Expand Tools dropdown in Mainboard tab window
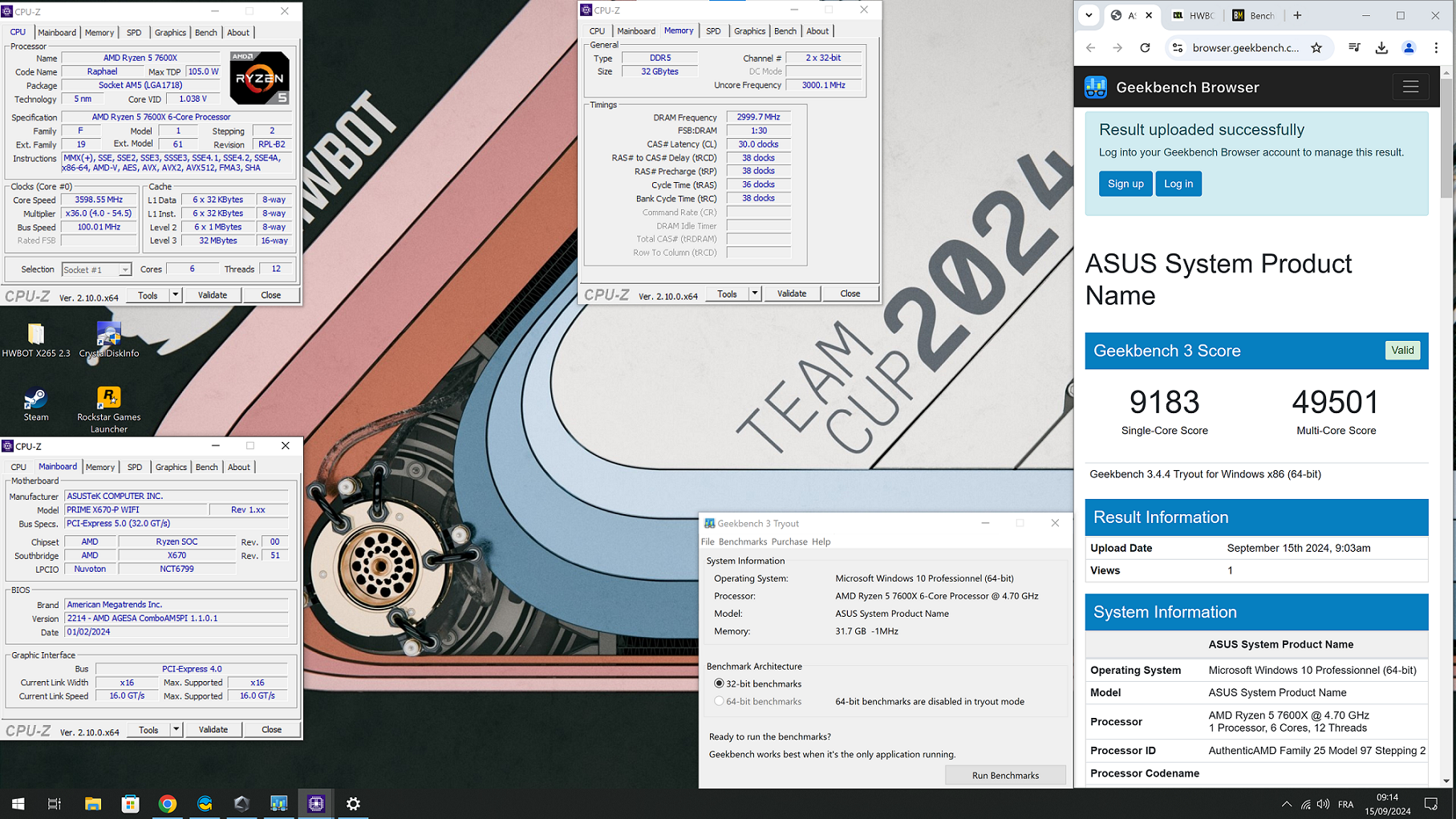The image size is (1456, 819). click(x=176, y=730)
